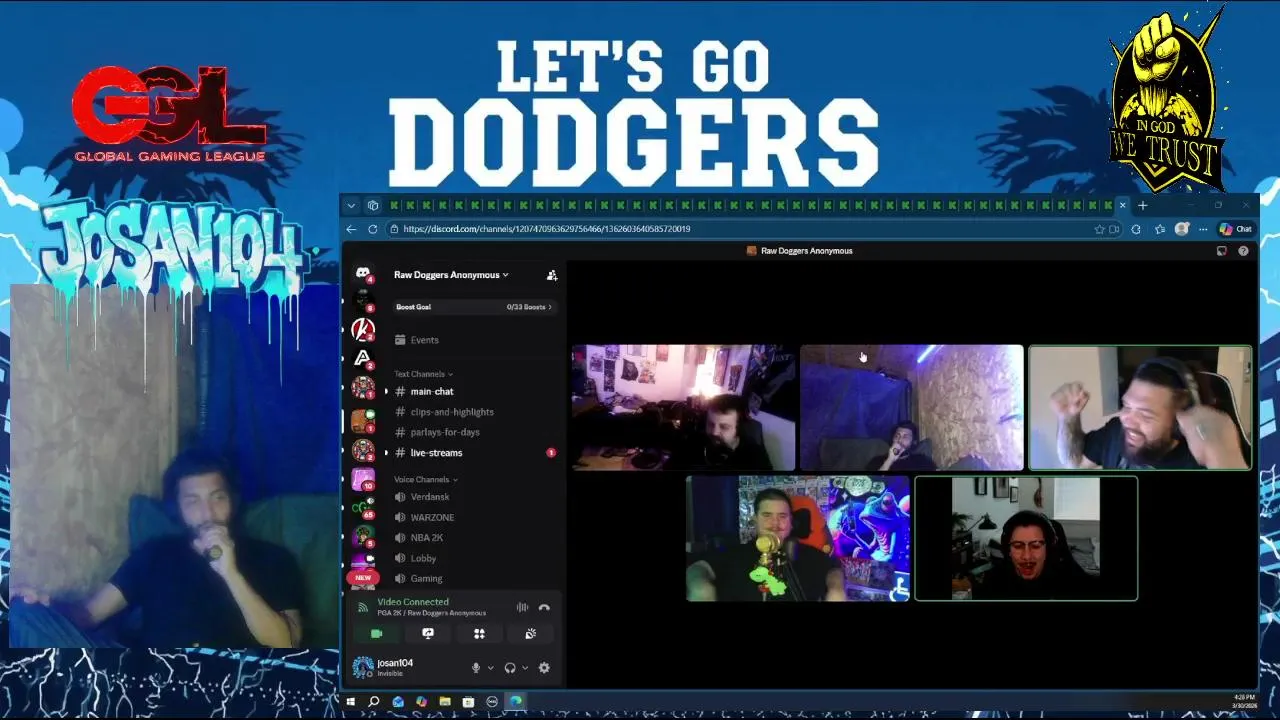The width and height of the screenshot is (1280, 720).
Task: Collapse the Text Channels category
Action: click(x=423, y=374)
